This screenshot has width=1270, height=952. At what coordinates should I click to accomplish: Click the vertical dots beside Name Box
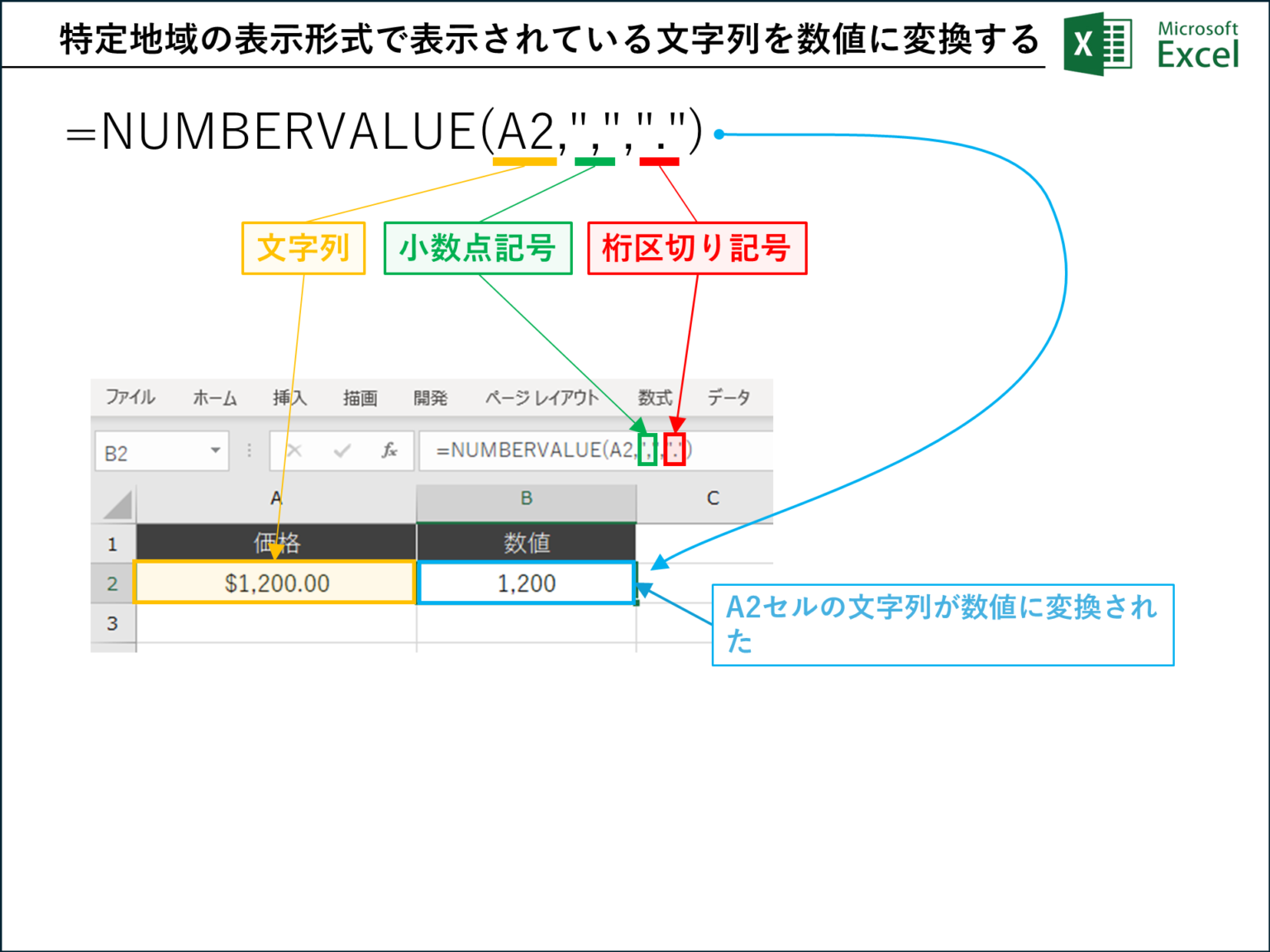249,450
